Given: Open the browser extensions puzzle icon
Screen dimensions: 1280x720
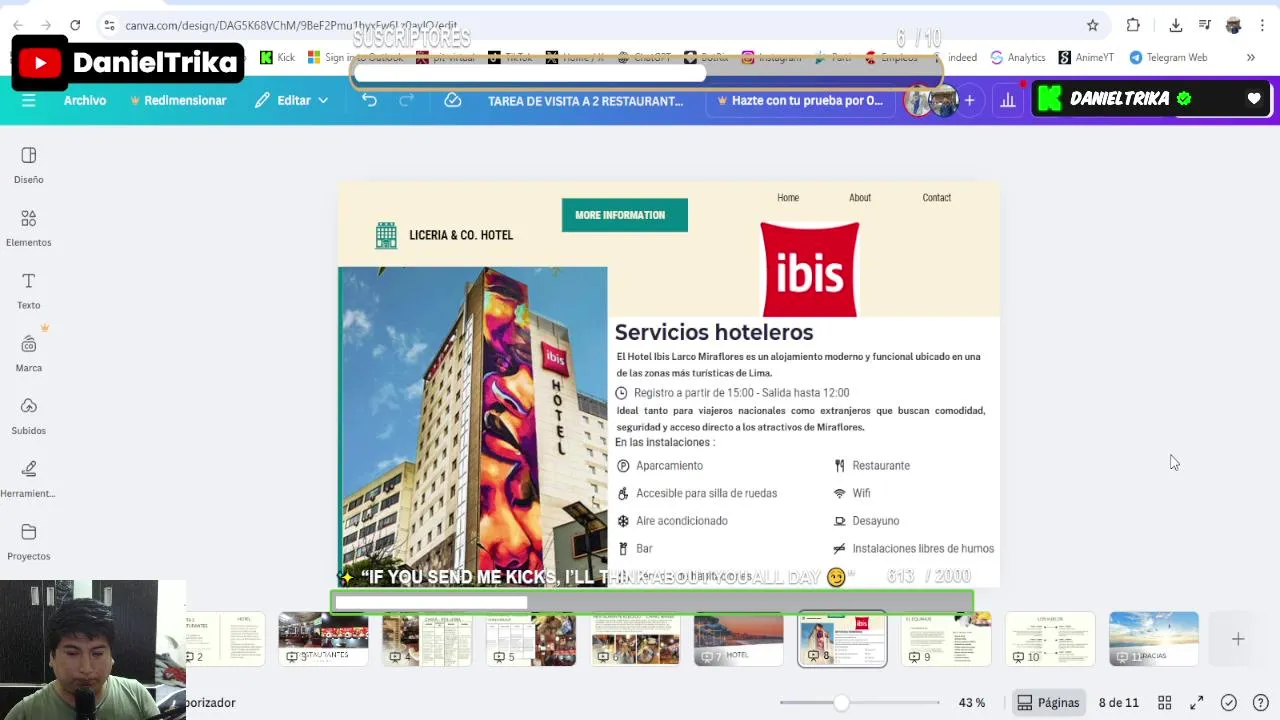Looking at the screenshot, I should (x=1133, y=25).
